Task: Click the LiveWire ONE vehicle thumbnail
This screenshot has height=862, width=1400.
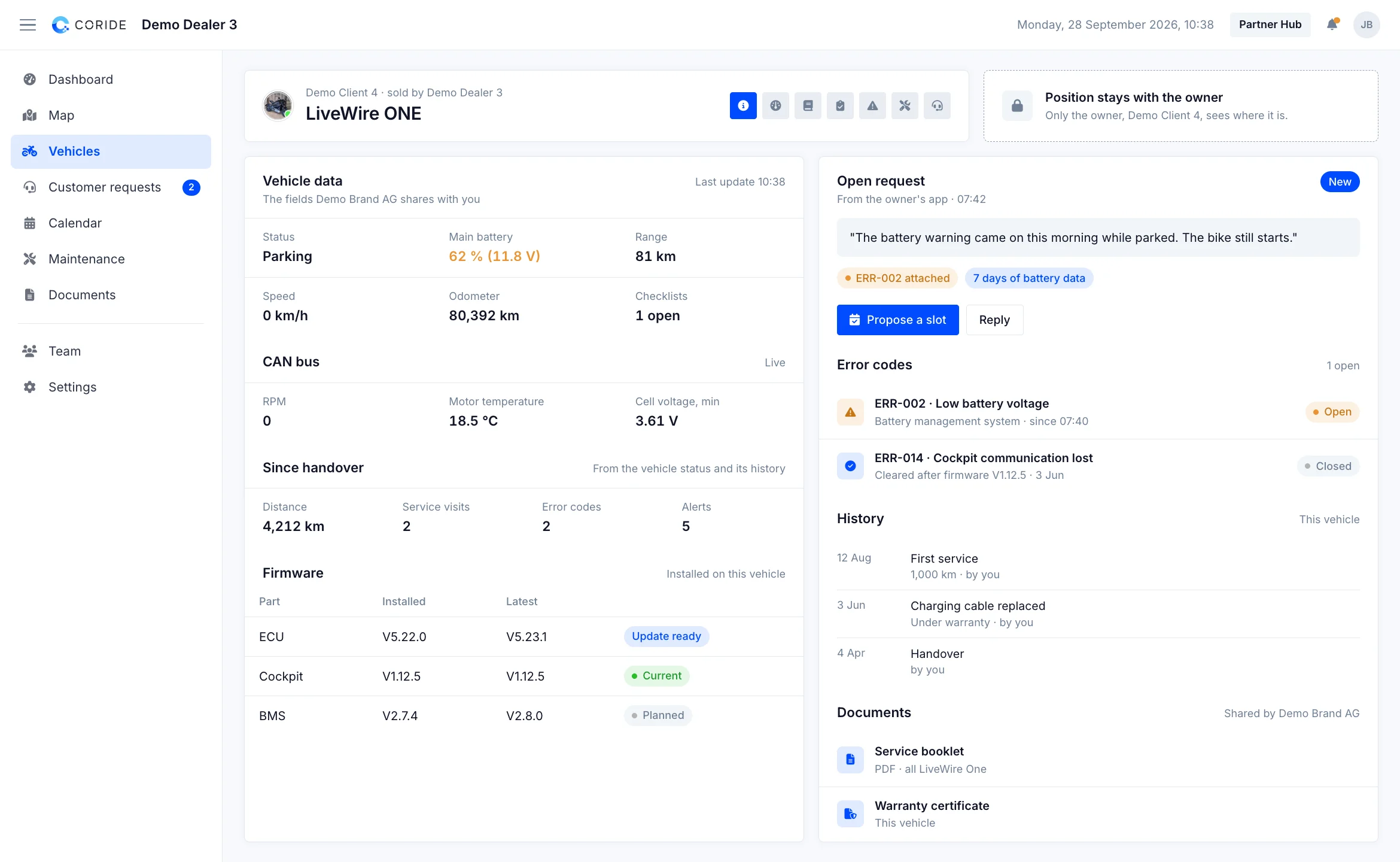Action: click(278, 105)
